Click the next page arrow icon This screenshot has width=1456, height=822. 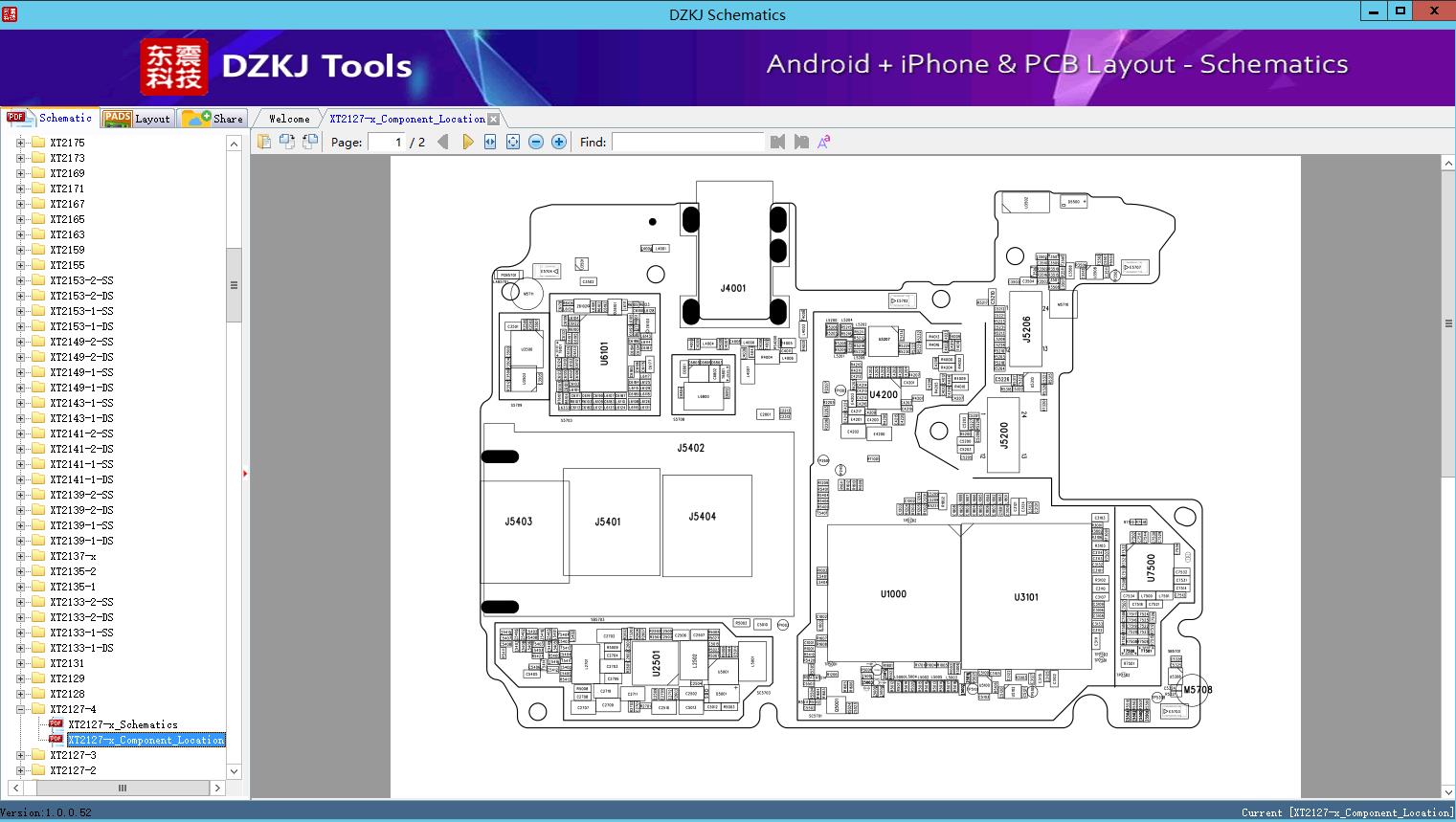tap(467, 142)
